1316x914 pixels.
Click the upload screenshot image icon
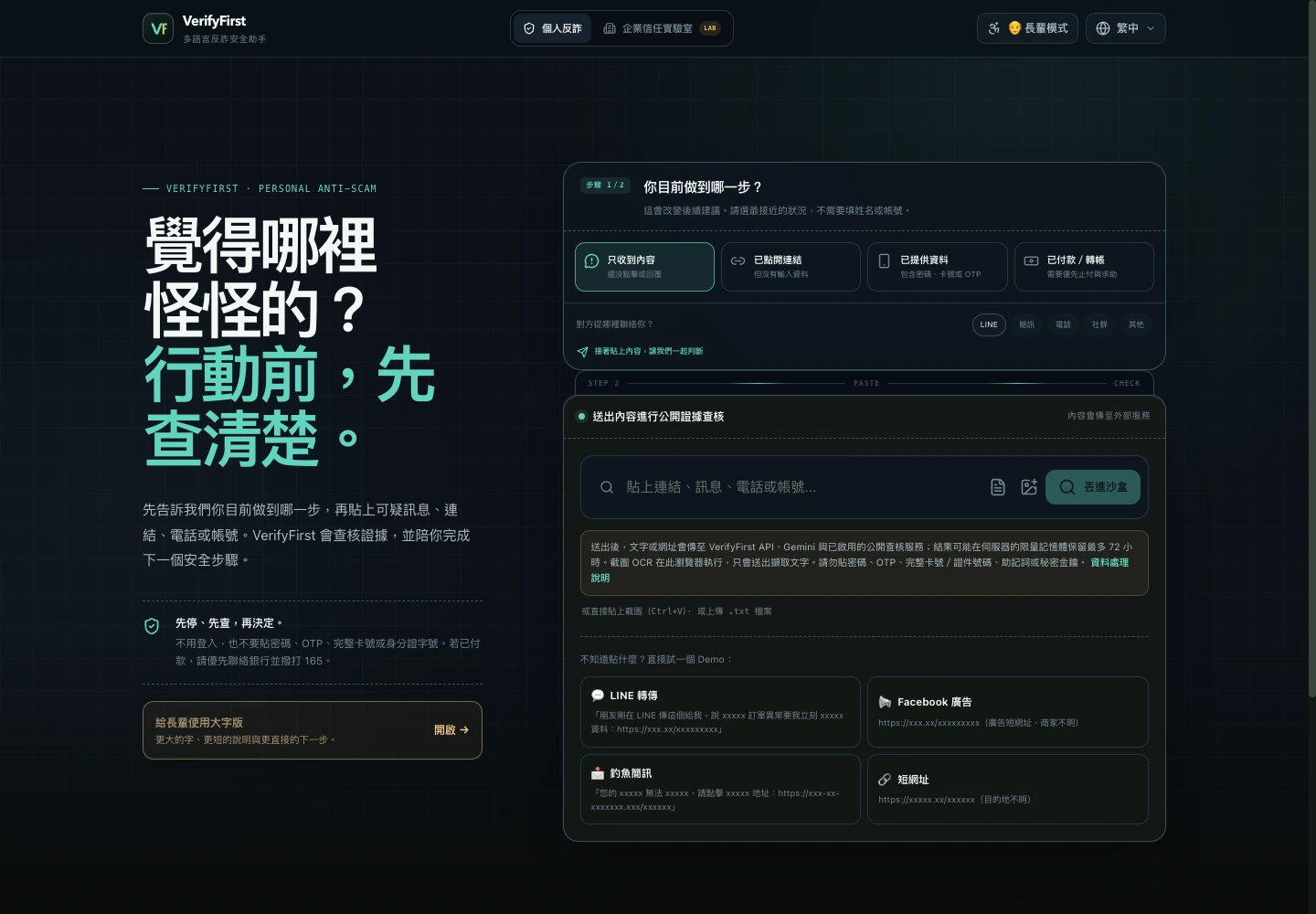1029,487
